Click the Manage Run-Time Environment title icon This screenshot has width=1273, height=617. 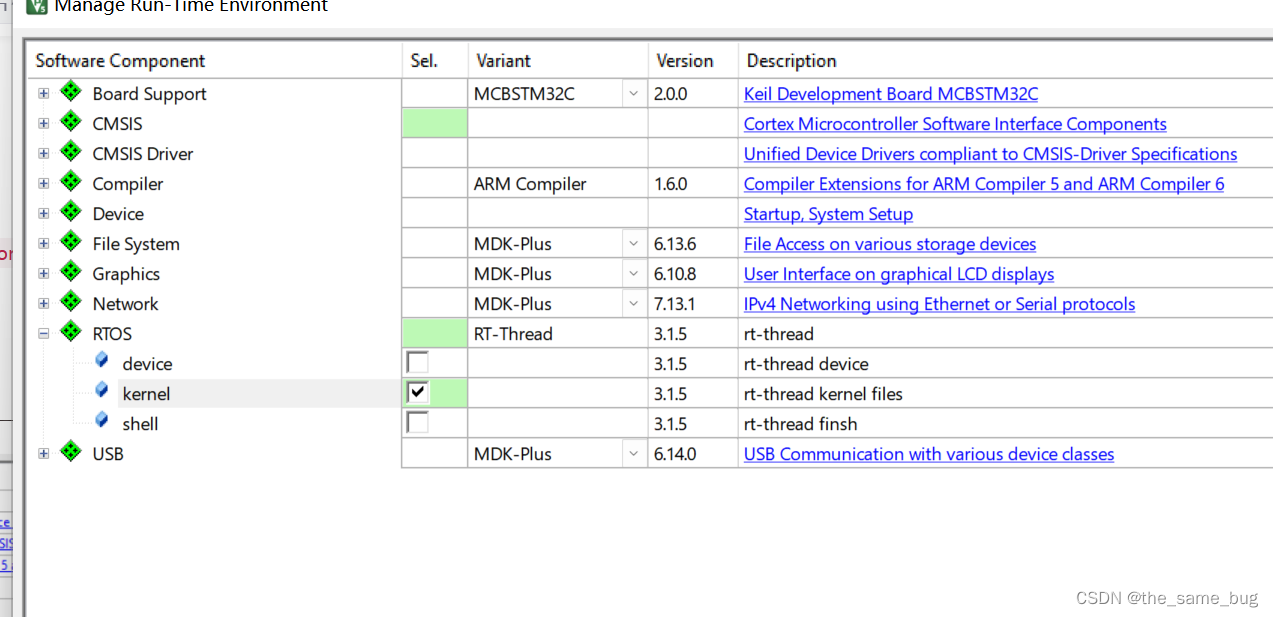[37, 6]
